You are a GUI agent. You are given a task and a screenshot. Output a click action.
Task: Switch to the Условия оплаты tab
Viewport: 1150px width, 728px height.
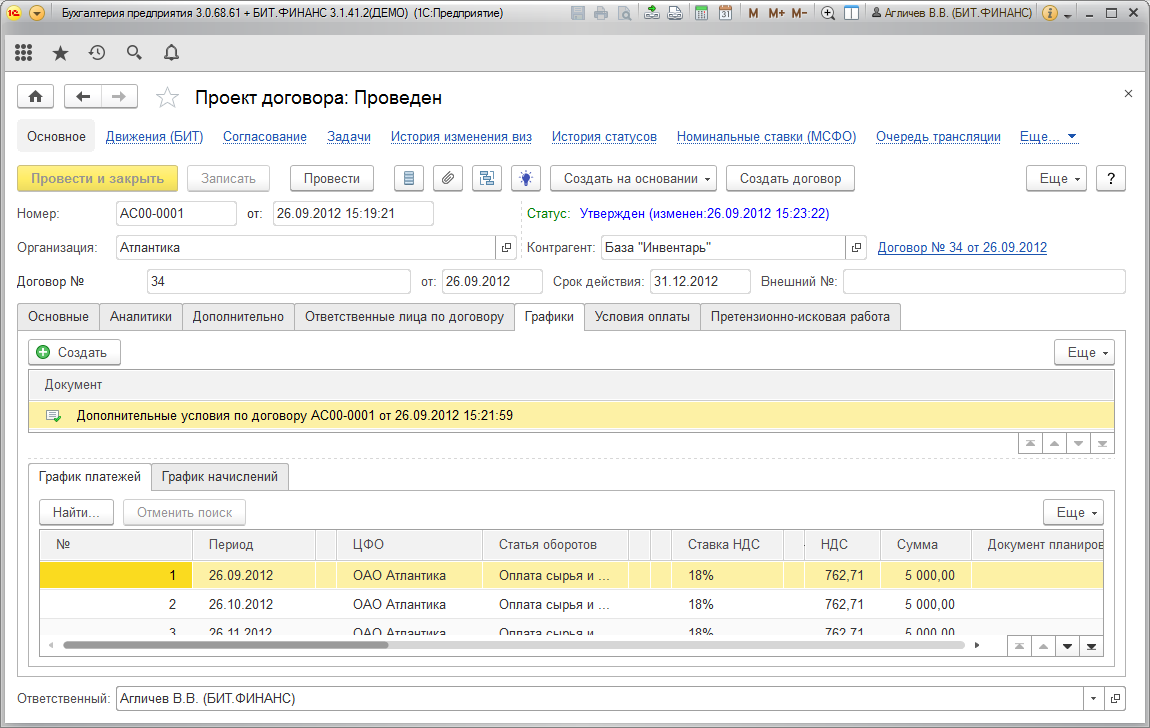tap(642, 317)
